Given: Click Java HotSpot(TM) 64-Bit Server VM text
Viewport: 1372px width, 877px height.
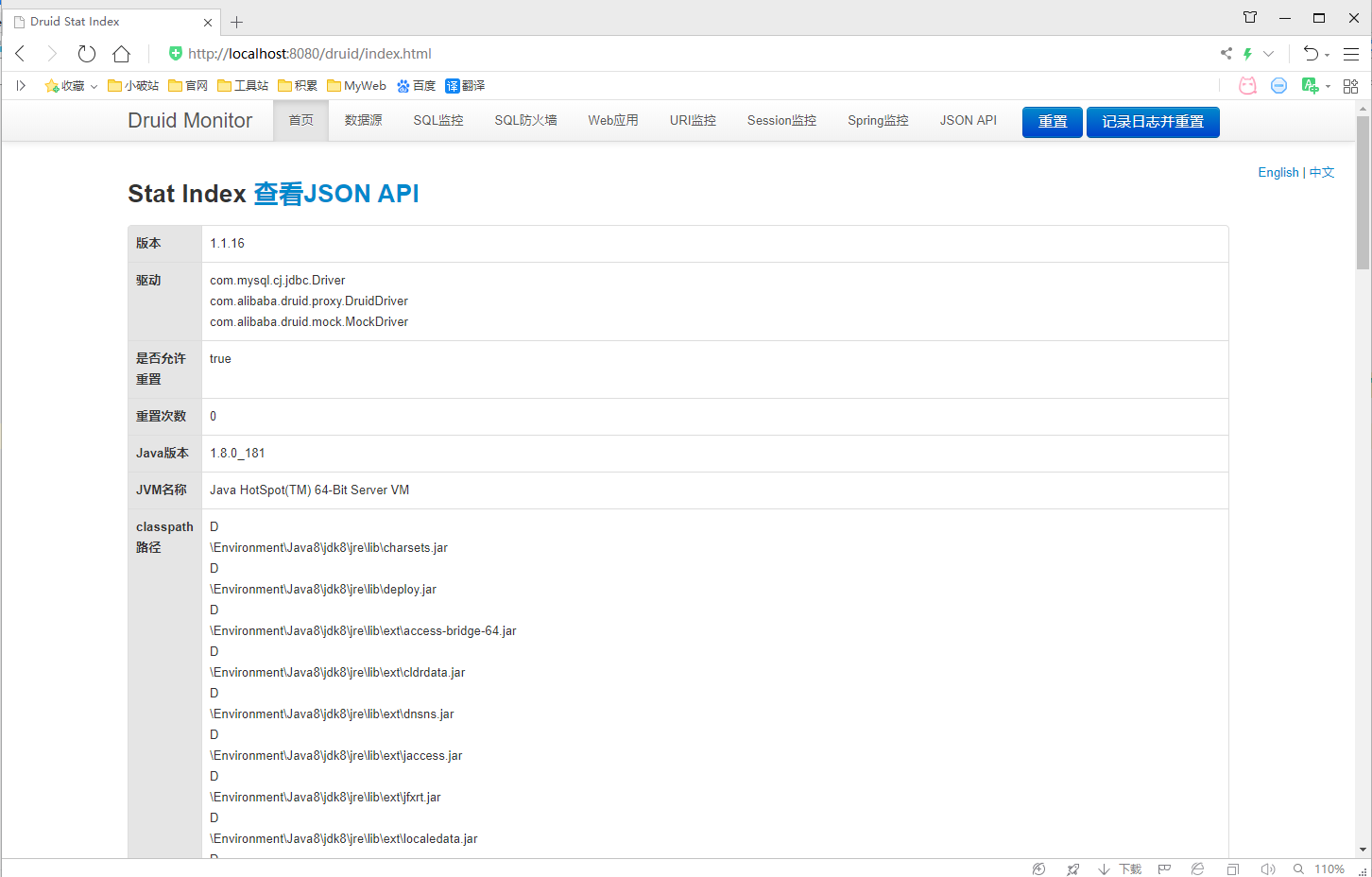Looking at the screenshot, I should pos(310,490).
